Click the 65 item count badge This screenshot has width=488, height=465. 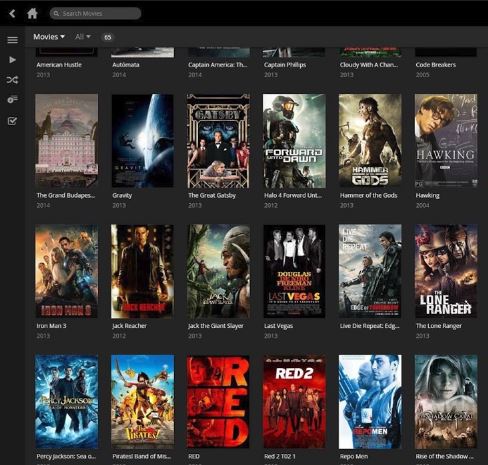(108, 37)
